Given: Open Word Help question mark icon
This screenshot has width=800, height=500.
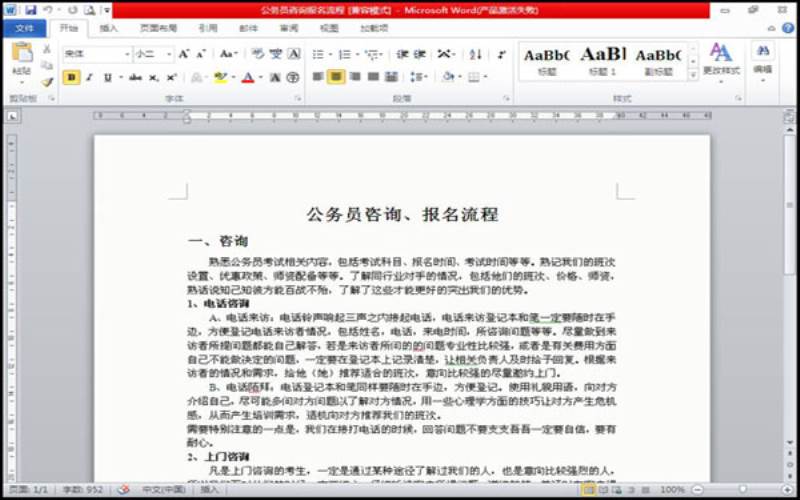Looking at the screenshot, I should coord(790,29).
